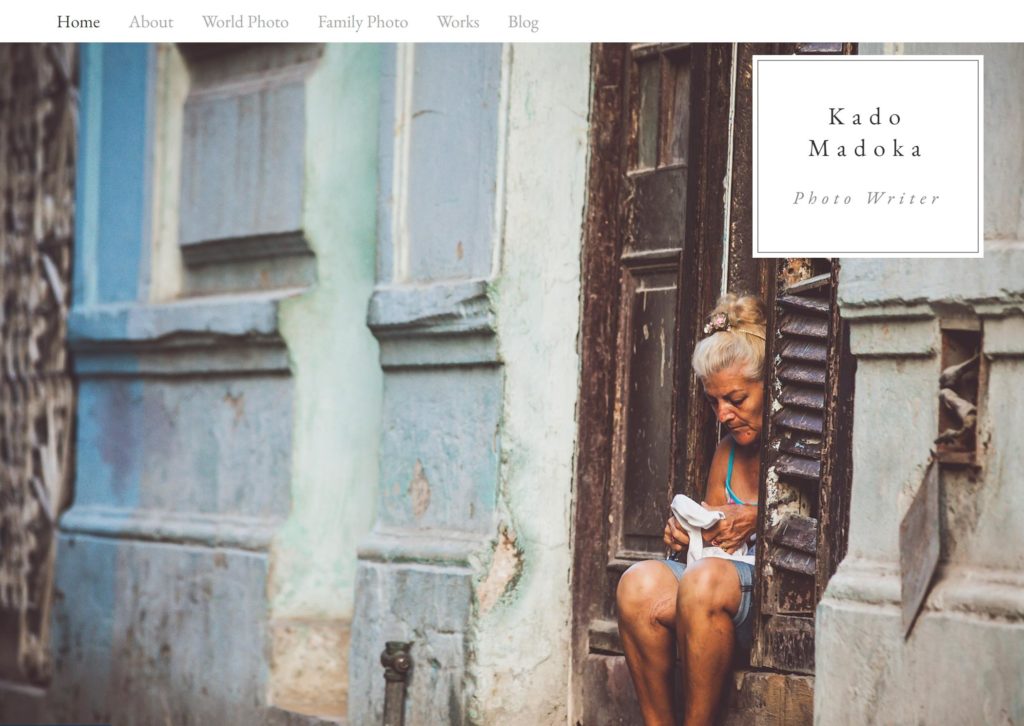Viewport: 1024px width, 726px height.
Task: Open the Works section
Action: pyautogui.click(x=458, y=22)
